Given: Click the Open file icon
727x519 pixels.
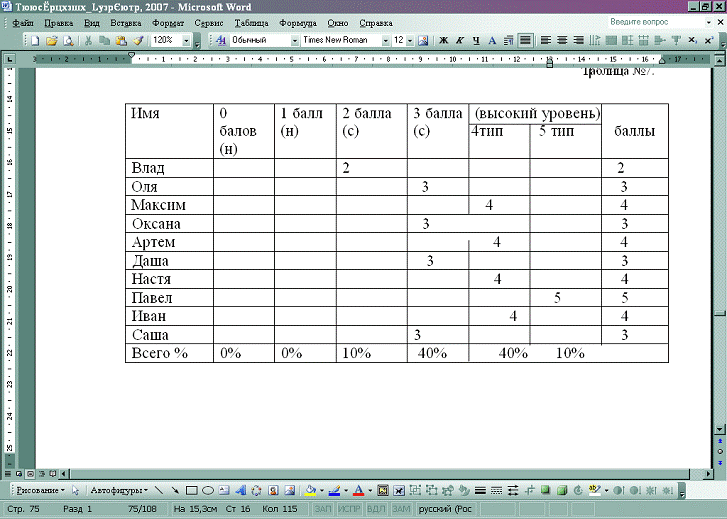Looking at the screenshot, I should click(53, 41).
